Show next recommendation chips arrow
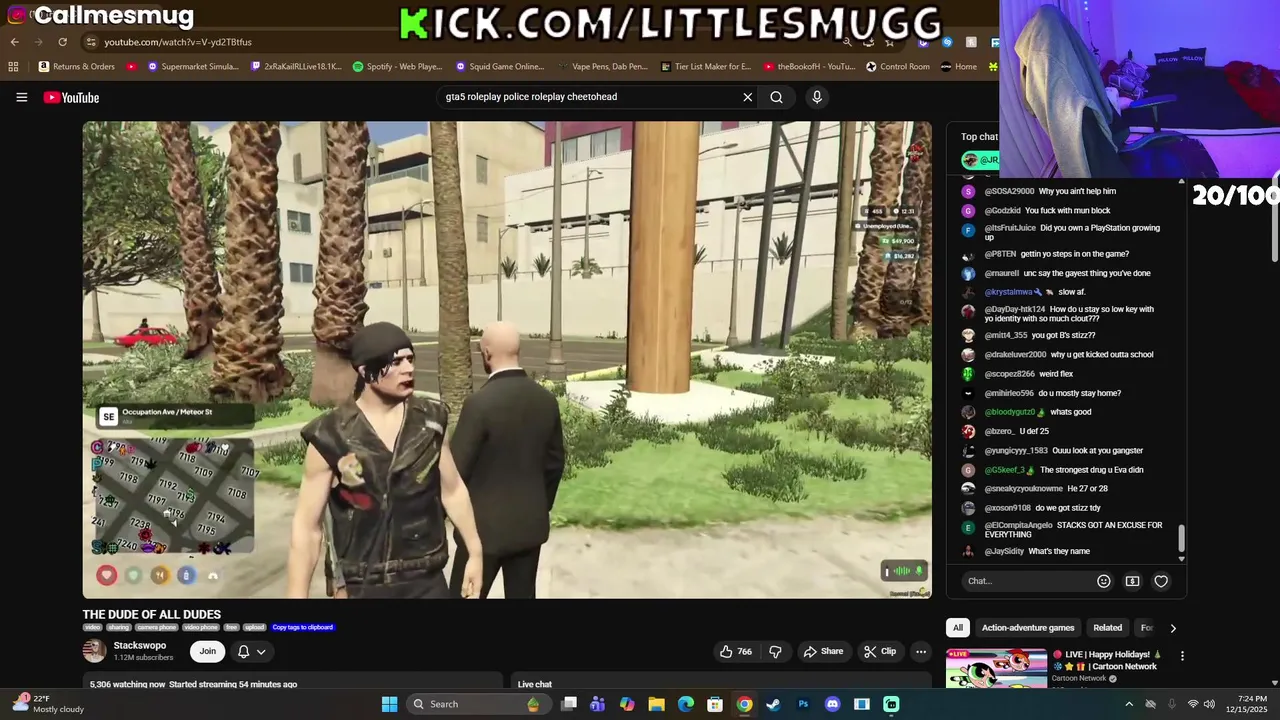 [1173, 628]
